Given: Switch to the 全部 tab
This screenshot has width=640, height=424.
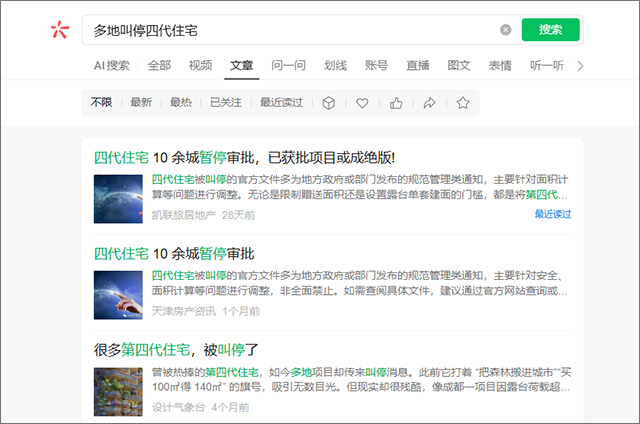Looking at the screenshot, I should coord(159,65).
